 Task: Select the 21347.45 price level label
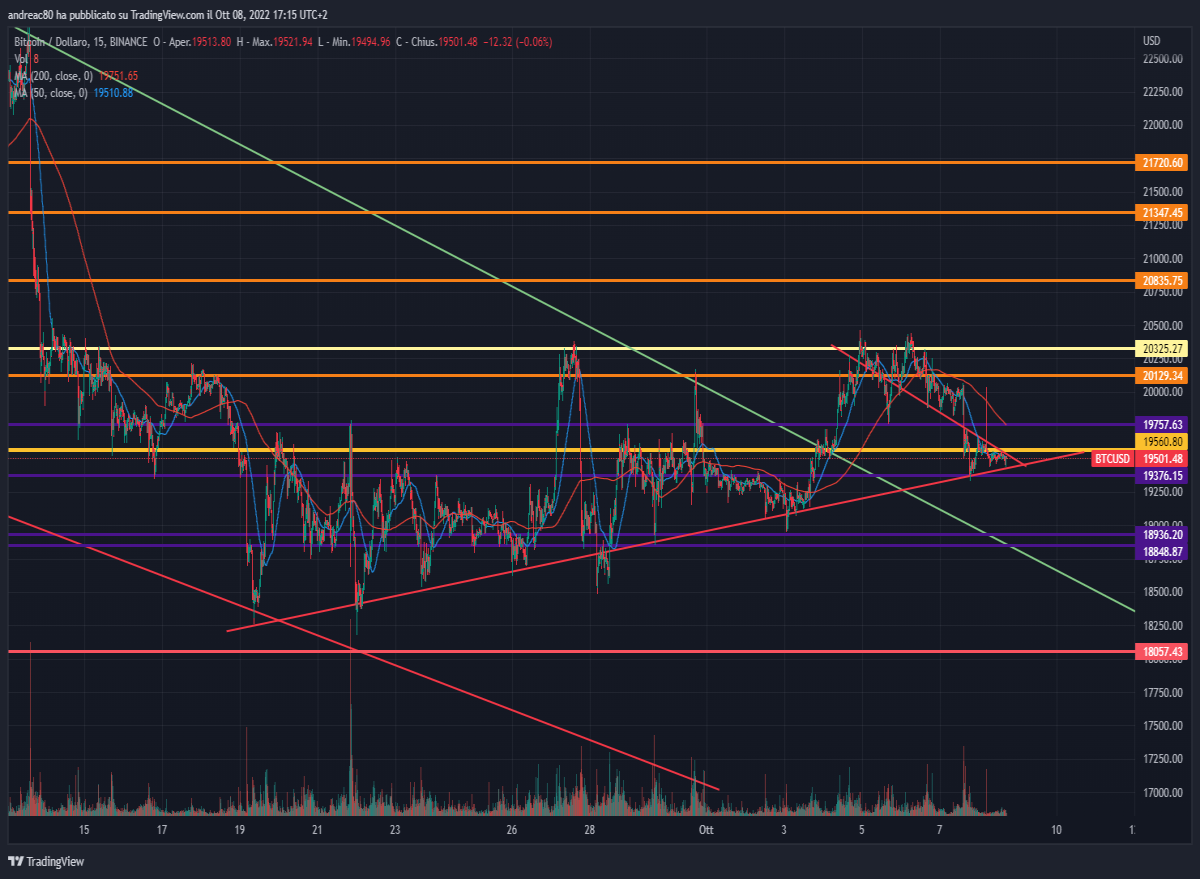tap(1163, 213)
